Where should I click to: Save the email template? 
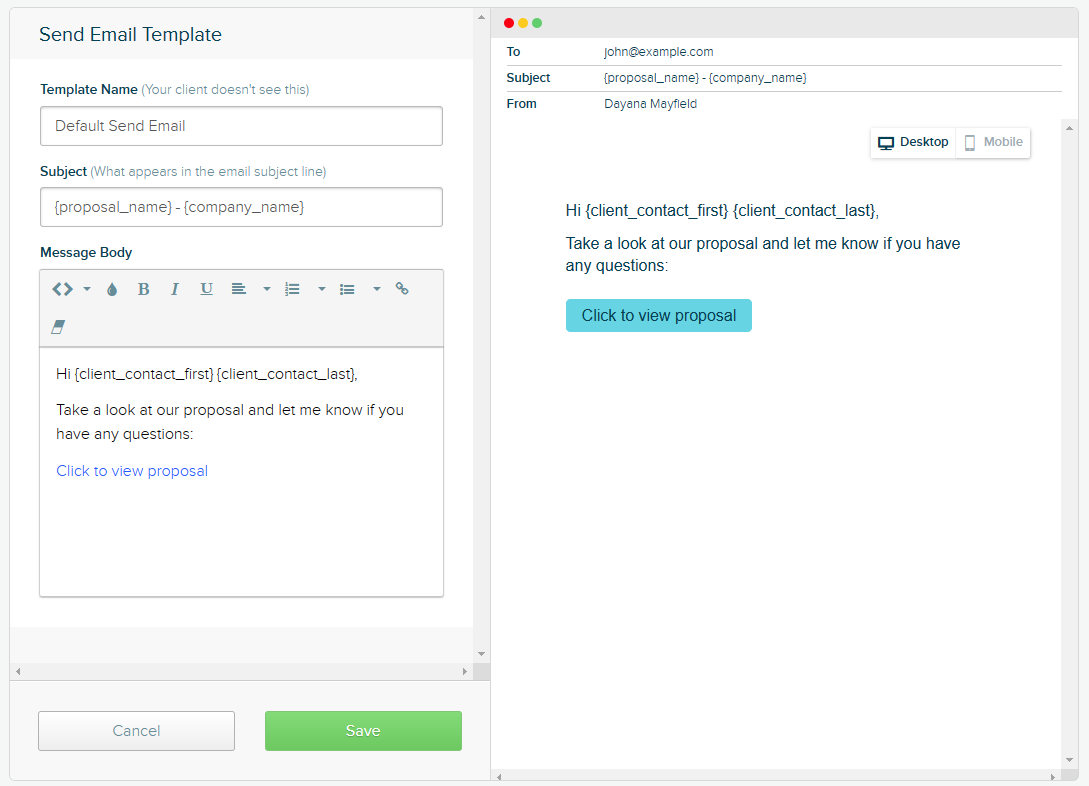(x=363, y=730)
